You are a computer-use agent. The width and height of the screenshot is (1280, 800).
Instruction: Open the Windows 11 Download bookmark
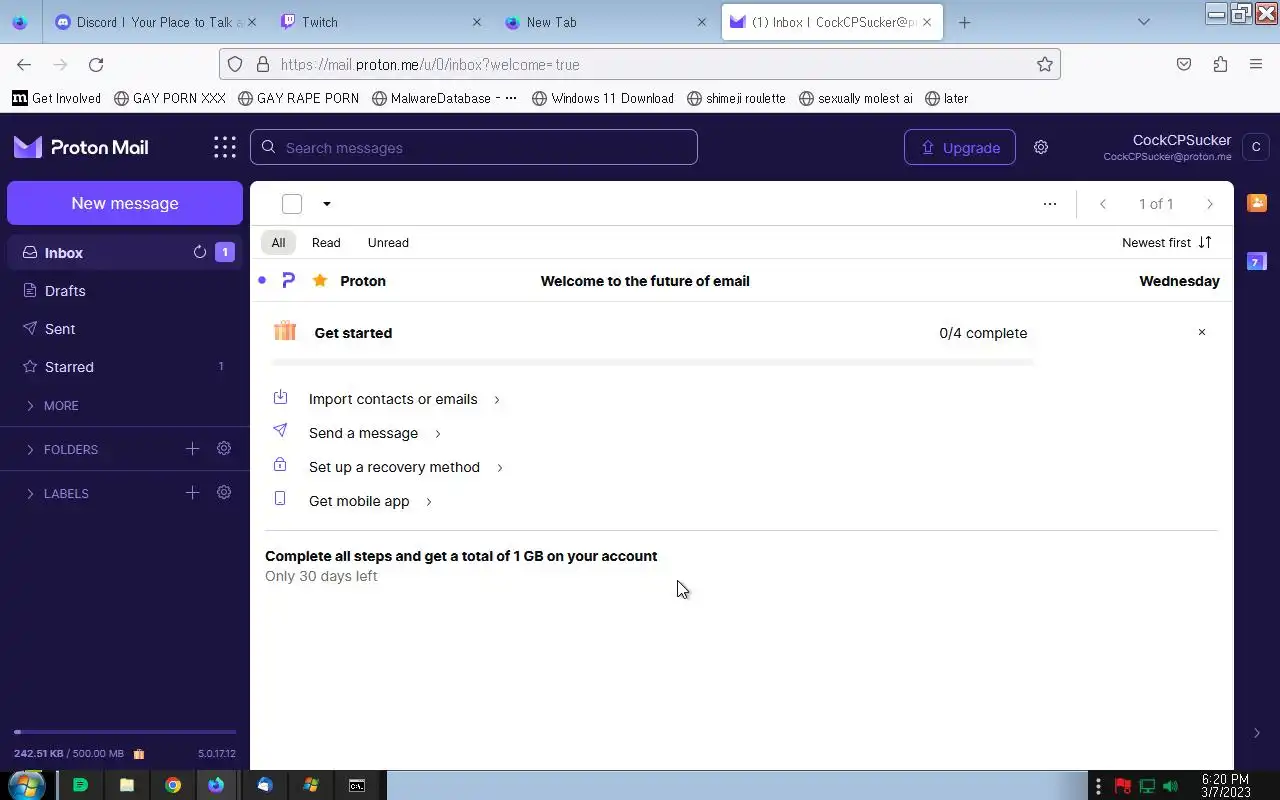click(x=603, y=98)
